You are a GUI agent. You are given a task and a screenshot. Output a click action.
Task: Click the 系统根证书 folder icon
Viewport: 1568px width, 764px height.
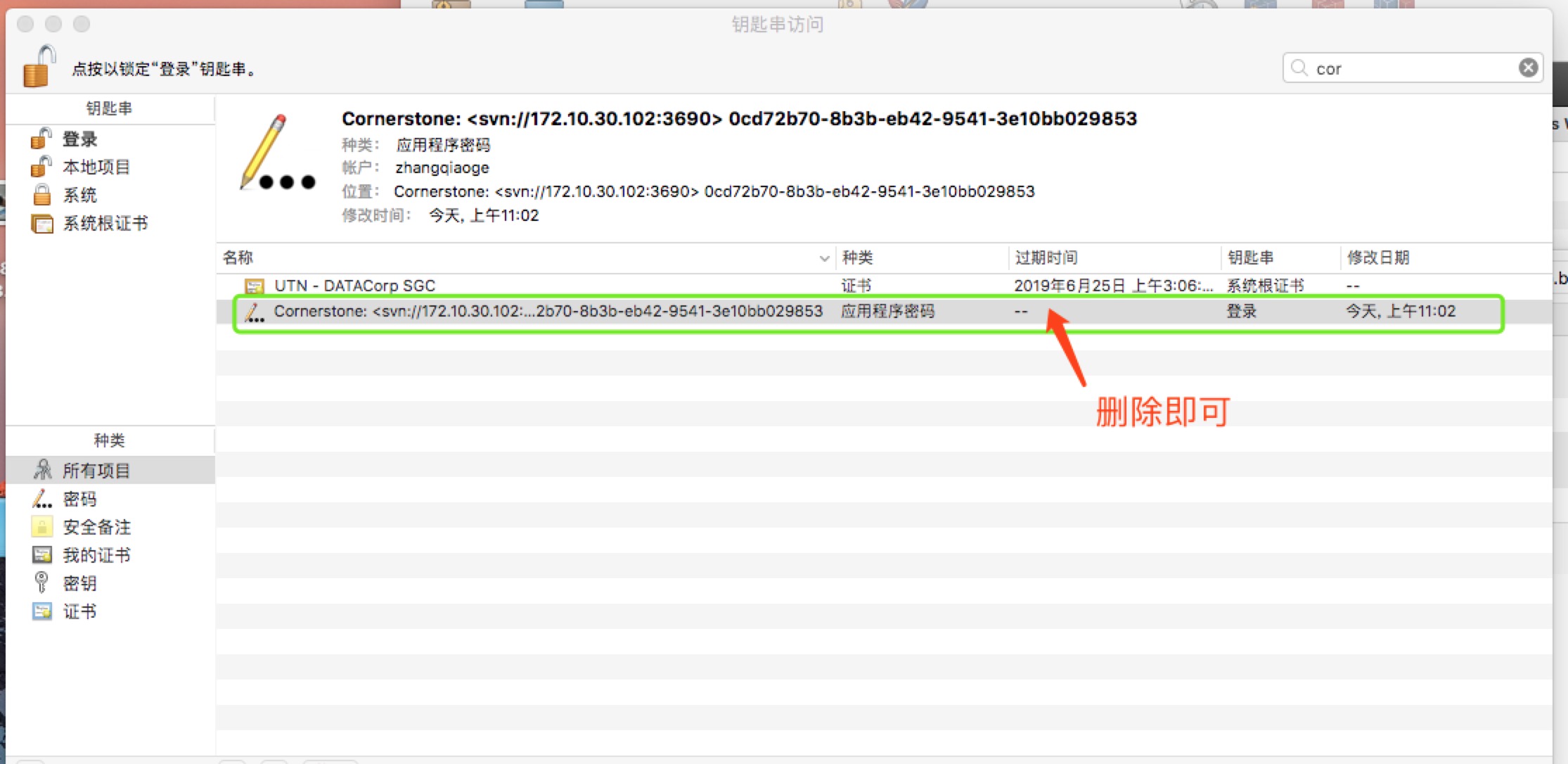tap(42, 224)
